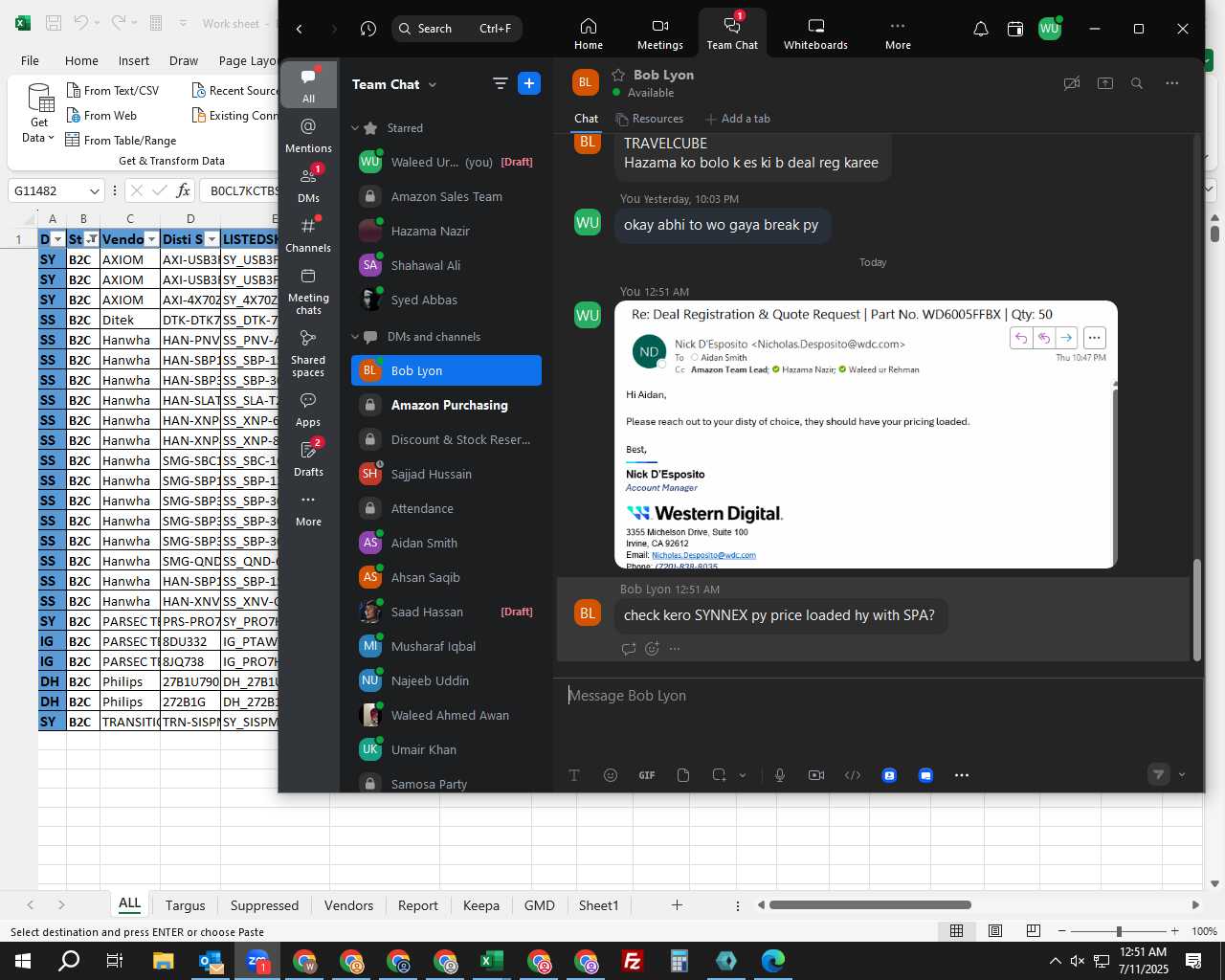Open the Vendor column filter dropdown in Excel
Image resolution: width=1225 pixels, height=980 pixels.
[151, 239]
